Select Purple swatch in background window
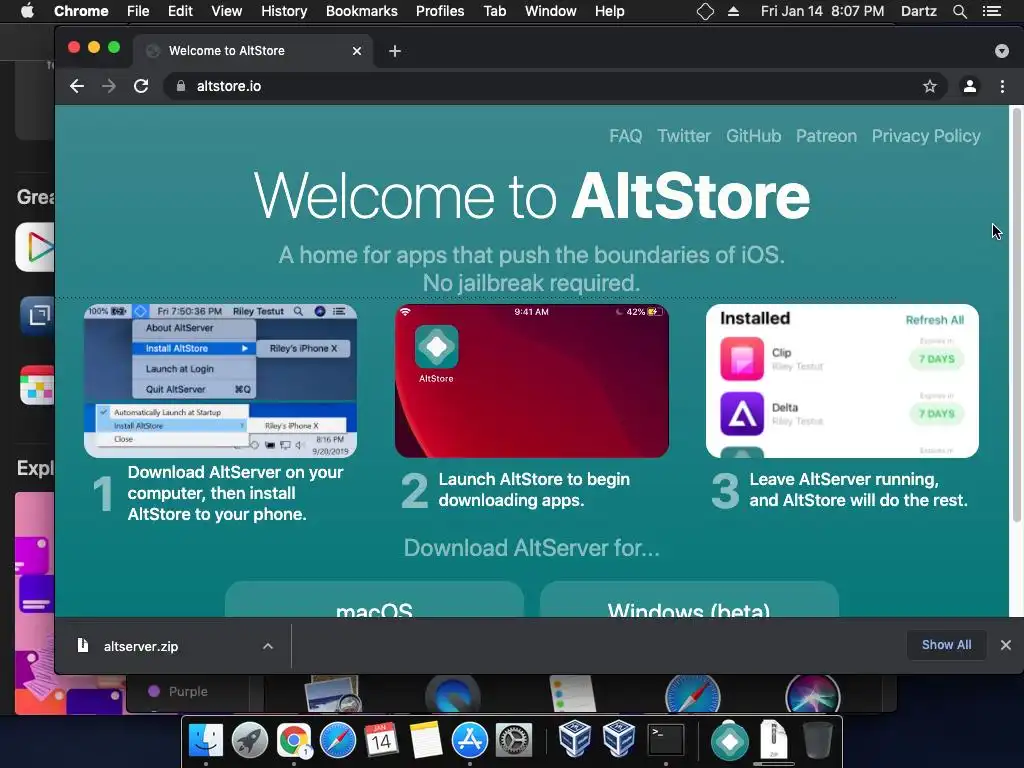This screenshot has width=1024, height=768. [x=178, y=691]
